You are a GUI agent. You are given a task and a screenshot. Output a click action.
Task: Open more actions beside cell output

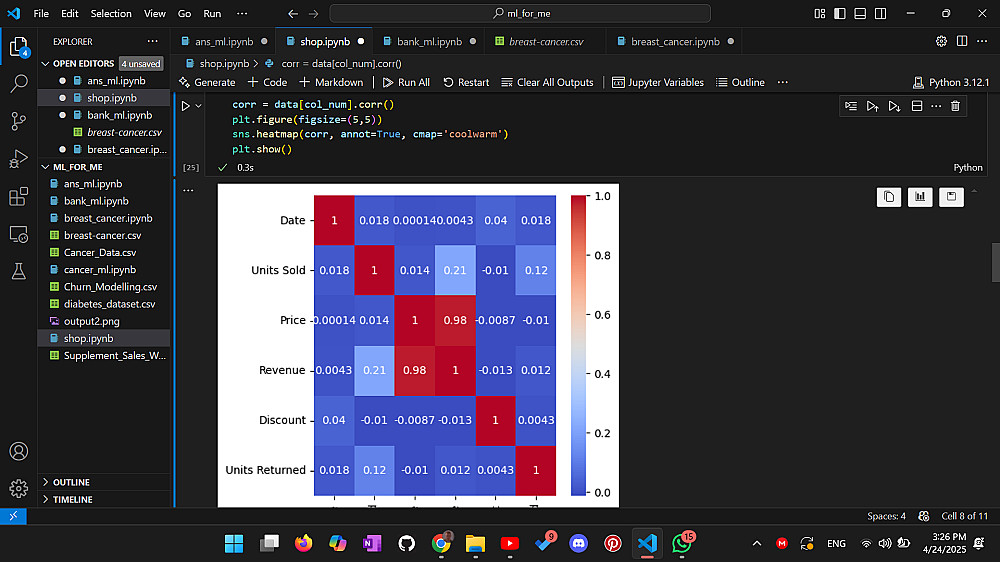tap(188, 190)
